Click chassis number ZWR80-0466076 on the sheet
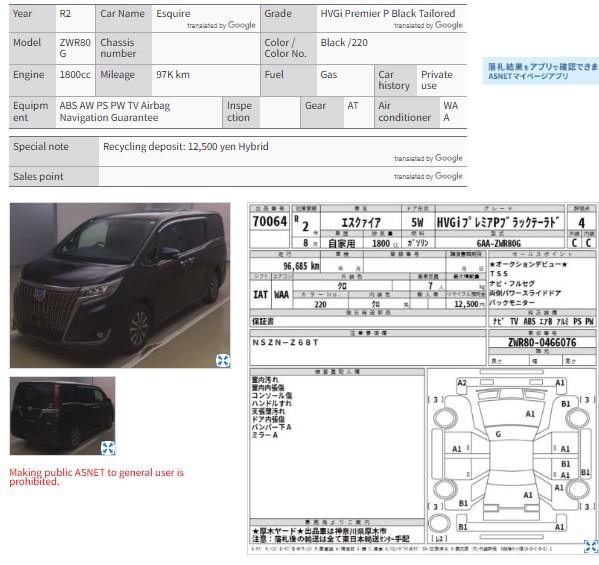 coord(542,342)
